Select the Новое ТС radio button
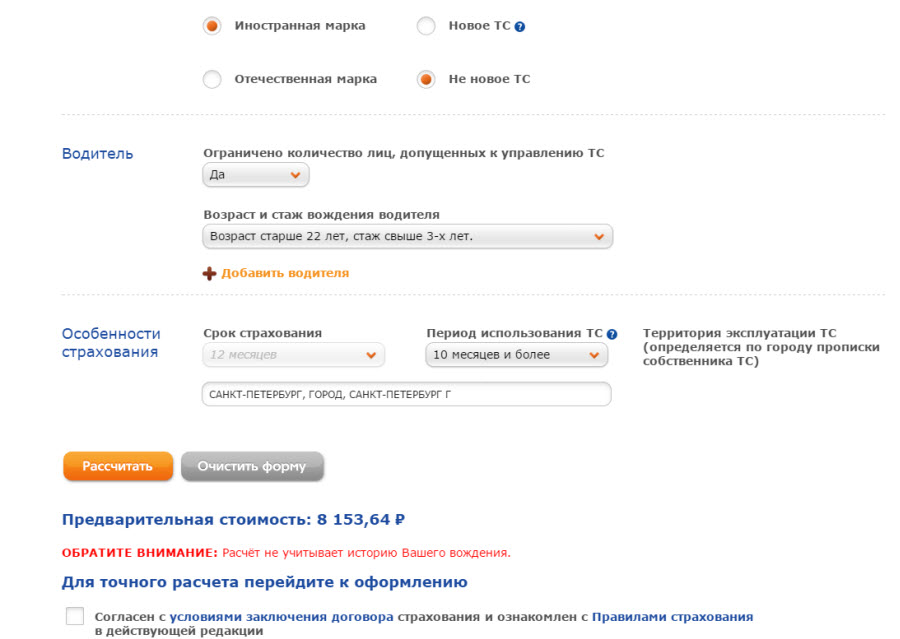This screenshot has height=639, width=900. pos(426,26)
